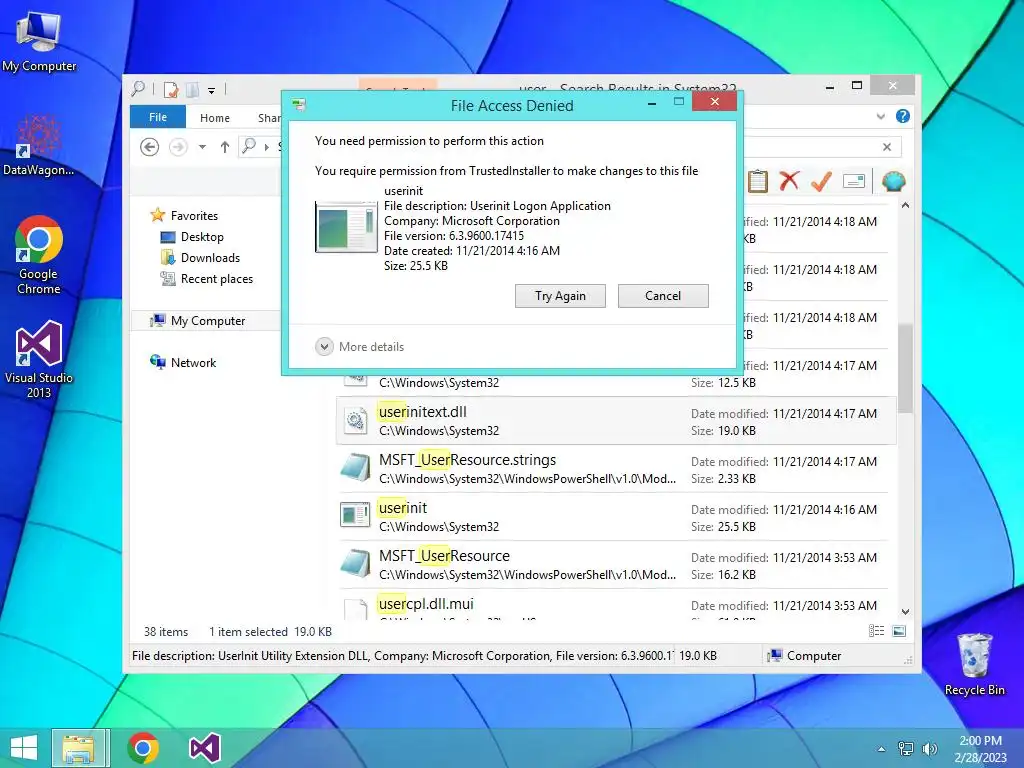
Task: Click the Properties quick access icon
Action: point(171,89)
